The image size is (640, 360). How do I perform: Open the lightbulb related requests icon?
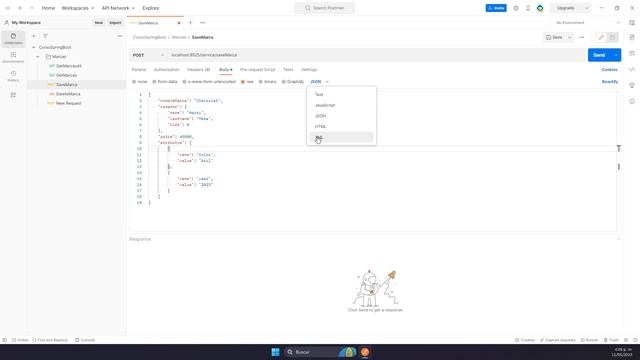[x=632, y=85]
